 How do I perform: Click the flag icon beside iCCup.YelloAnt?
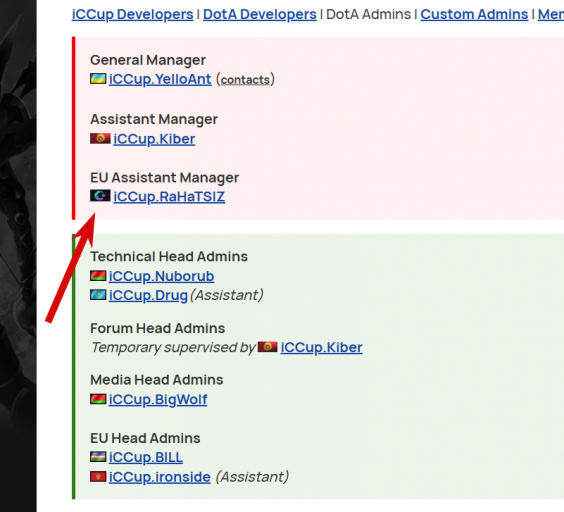point(98,78)
